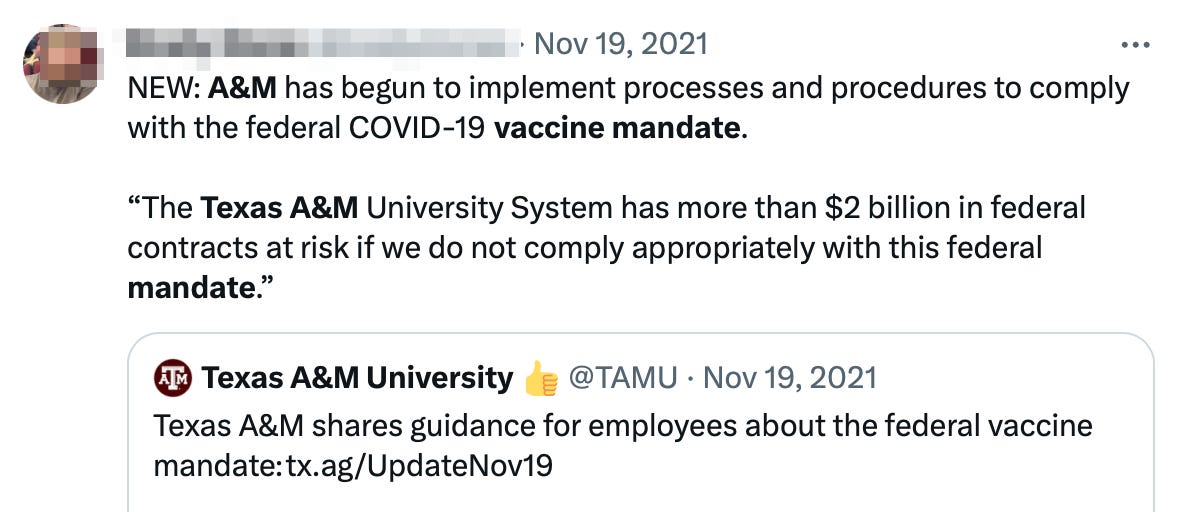Image resolution: width=1178 pixels, height=512 pixels.
Task: Click bold "Texas A&M" in the quoted statement
Action: pos(279,208)
